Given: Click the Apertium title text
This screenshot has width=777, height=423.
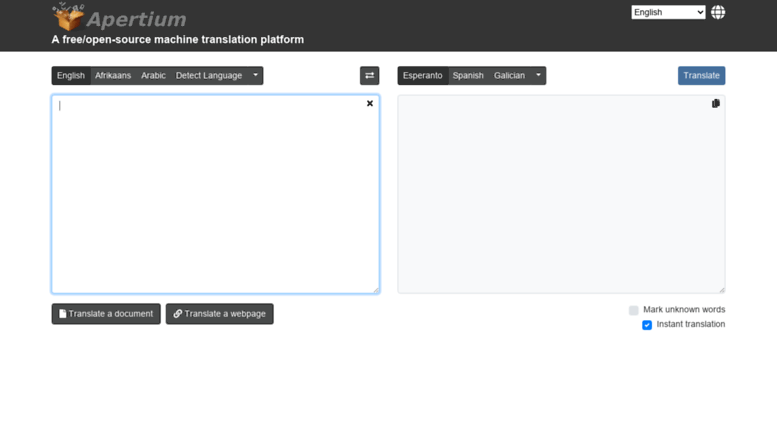Looking at the screenshot, I should (x=137, y=20).
